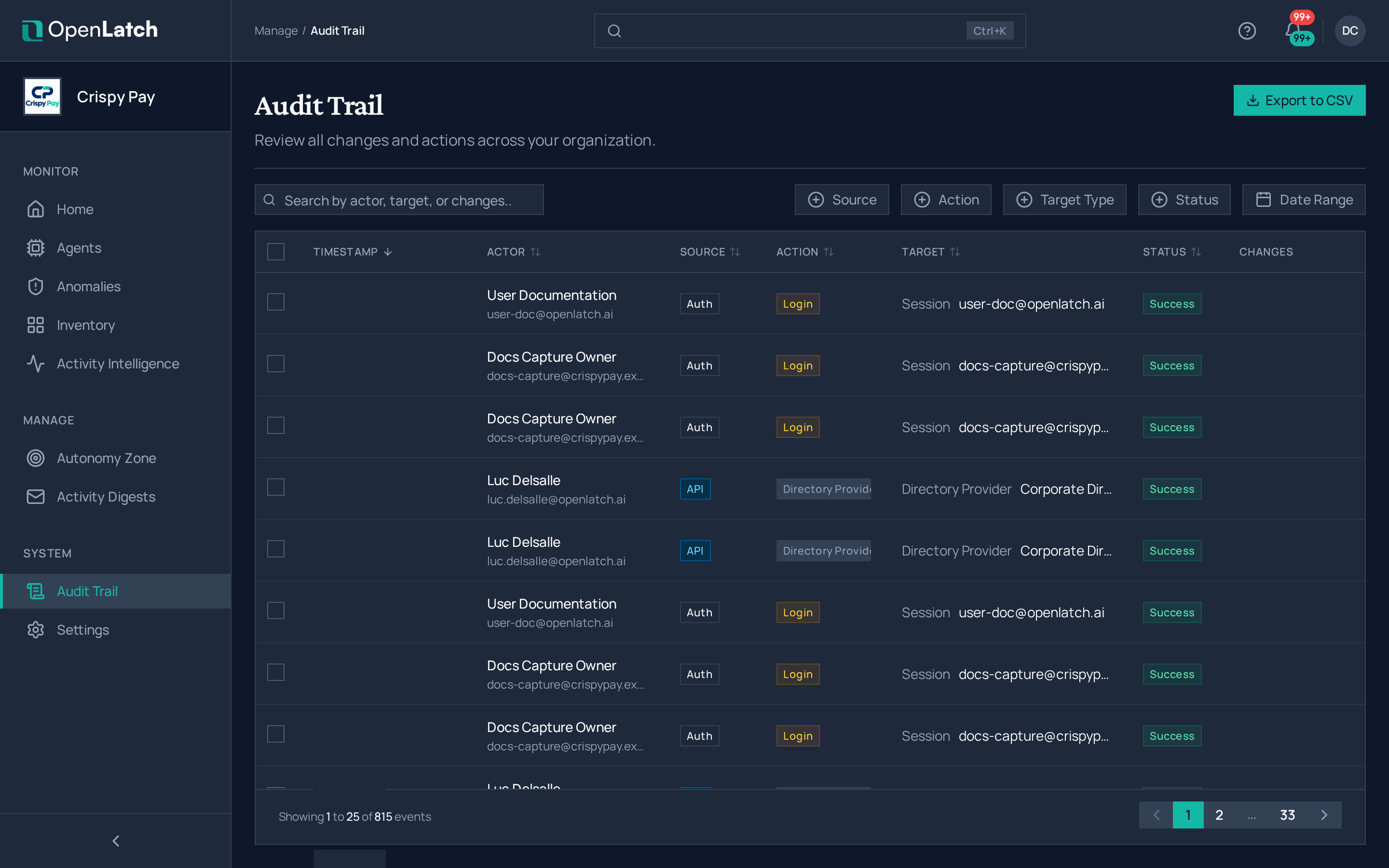Open Autonomy Zone in the sidebar

(x=115, y=458)
